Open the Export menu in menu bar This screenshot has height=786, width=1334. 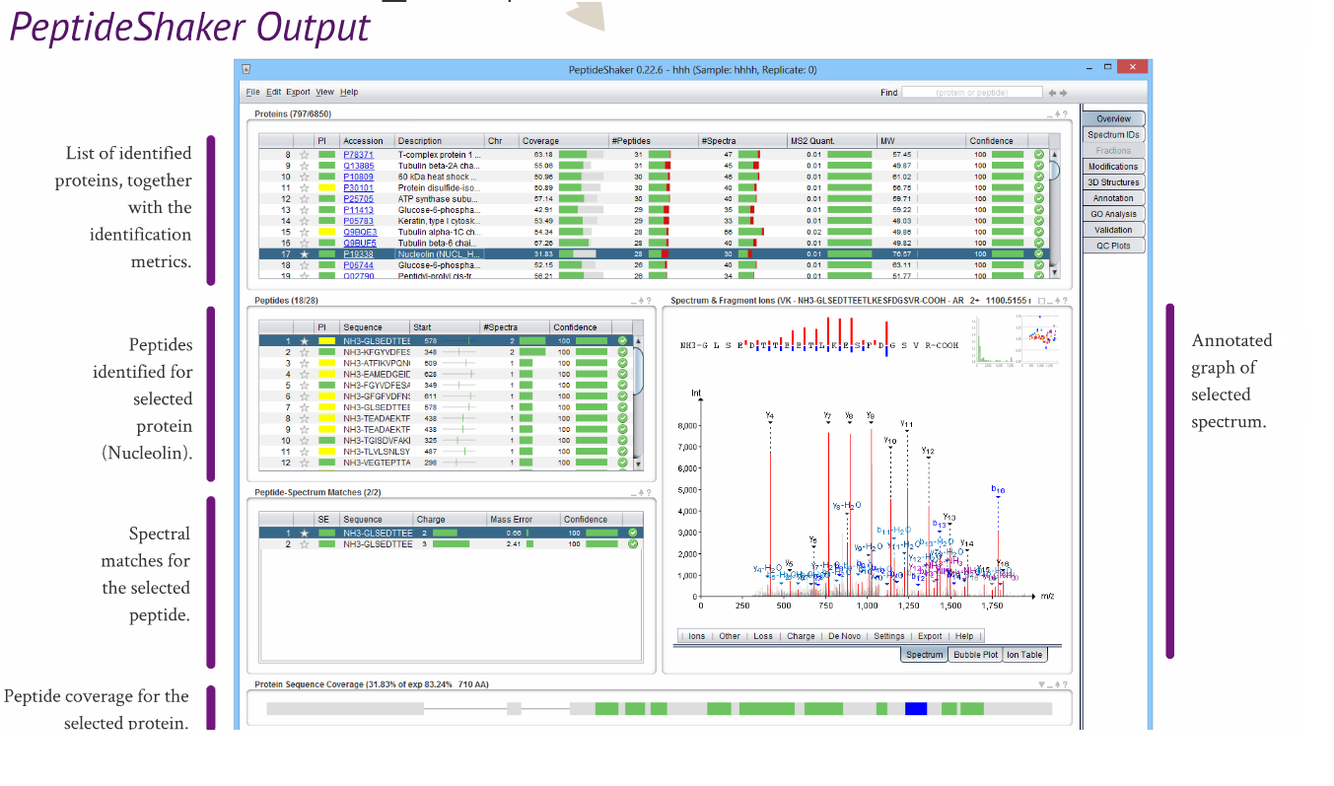coord(298,92)
